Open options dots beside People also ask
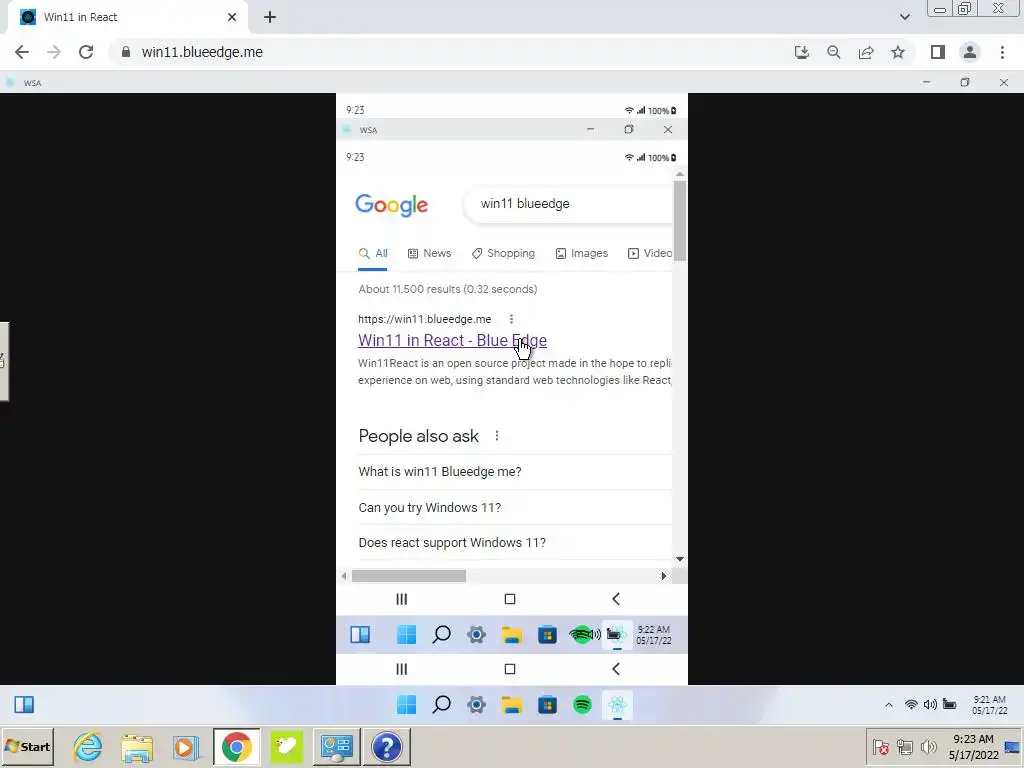The height and width of the screenshot is (768, 1024). pyautogui.click(x=497, y=436)
